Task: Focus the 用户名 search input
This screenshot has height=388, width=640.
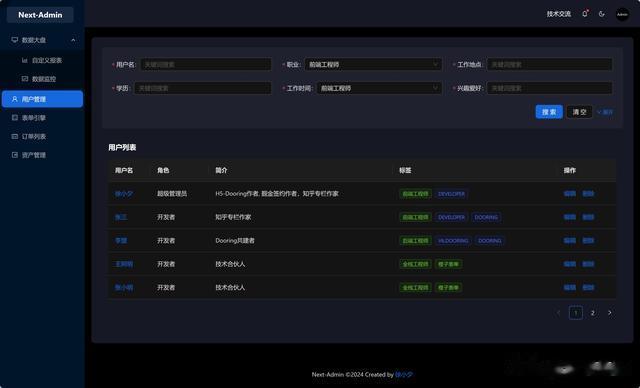Action: coord(206,64)
